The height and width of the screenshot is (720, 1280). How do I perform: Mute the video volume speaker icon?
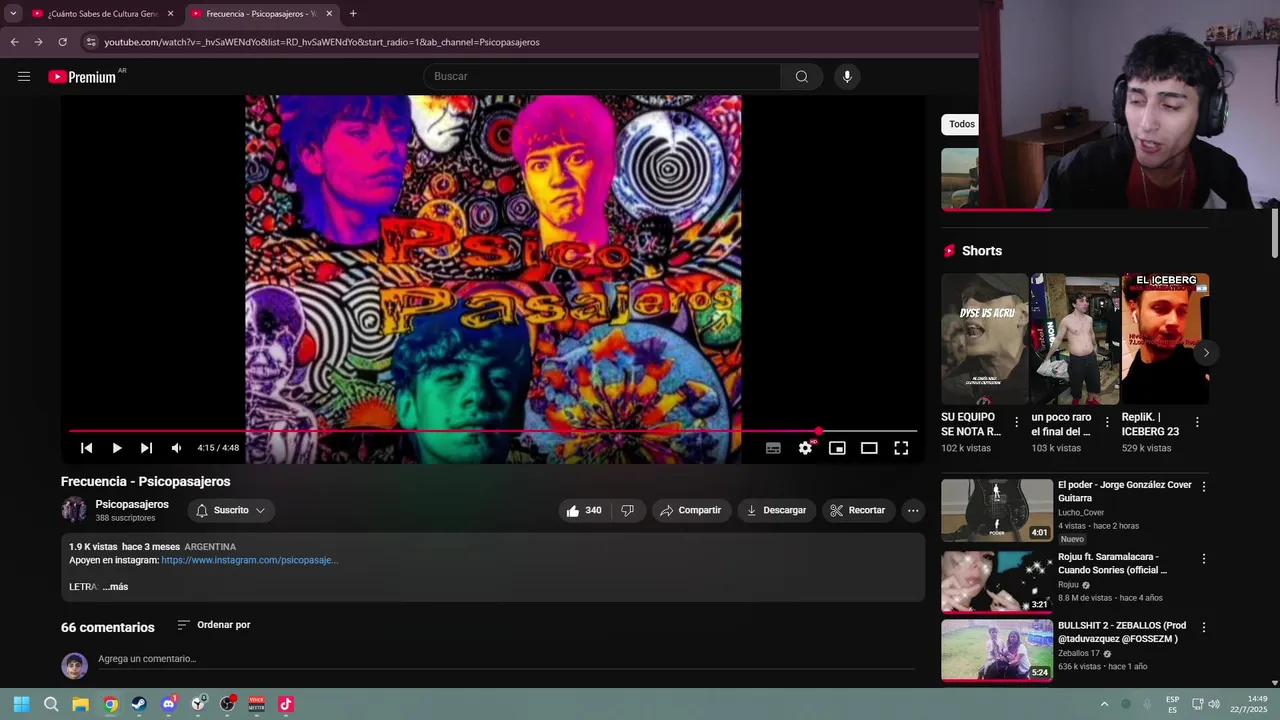click(x=176, y=448)
